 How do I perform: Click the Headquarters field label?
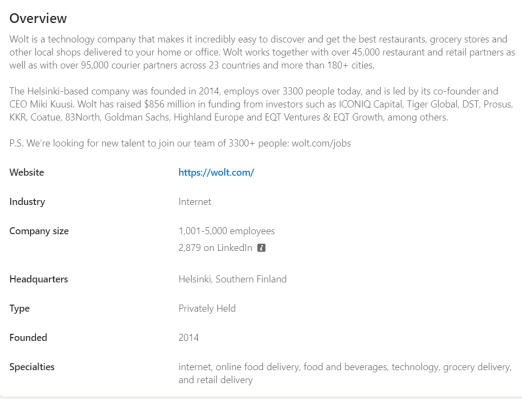(39, 279)
